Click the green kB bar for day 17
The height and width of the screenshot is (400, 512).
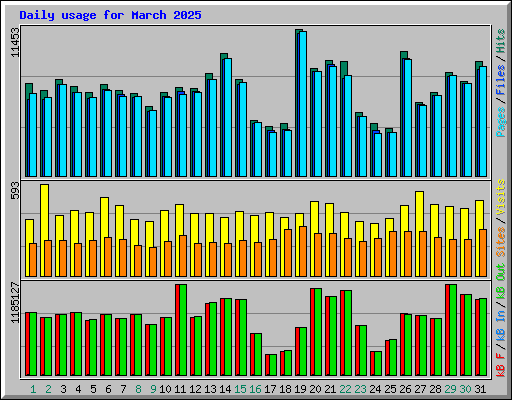pos(273,365)
